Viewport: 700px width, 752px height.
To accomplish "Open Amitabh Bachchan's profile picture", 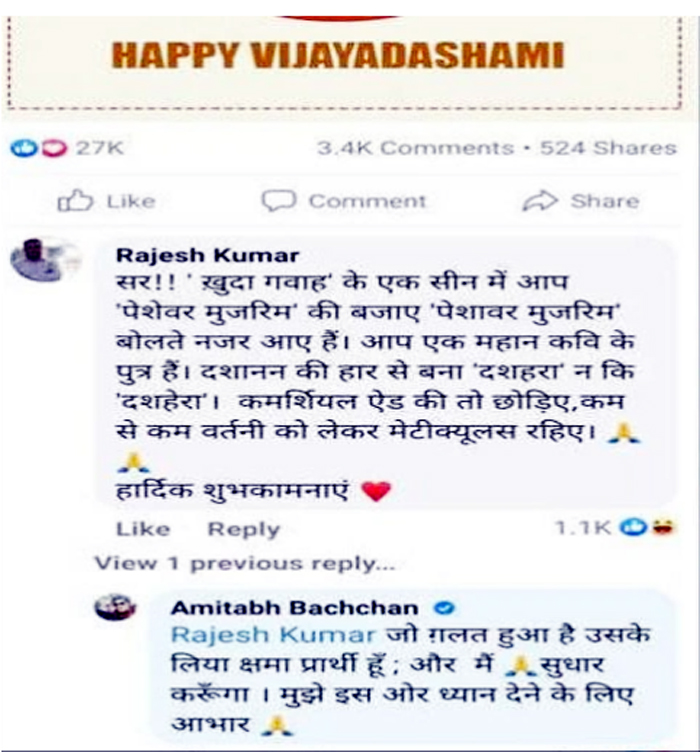I will point(115,608).
